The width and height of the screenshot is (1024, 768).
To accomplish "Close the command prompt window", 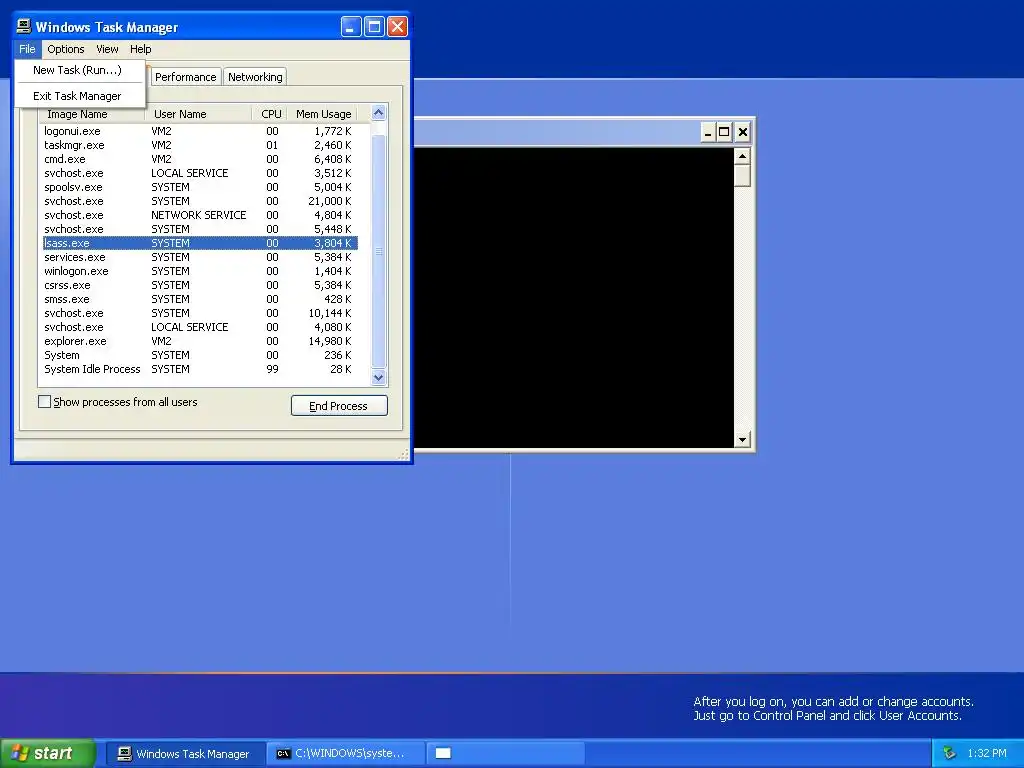I will point(743,133).
